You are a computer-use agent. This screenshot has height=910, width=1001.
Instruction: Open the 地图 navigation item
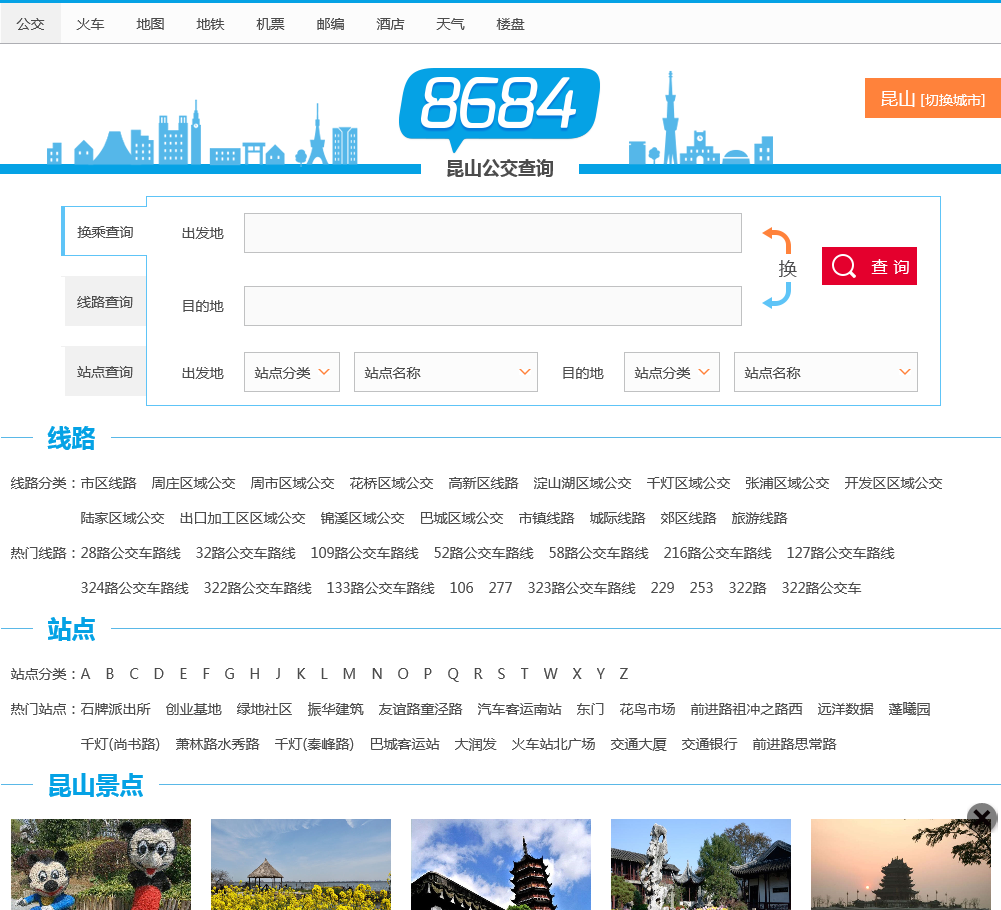click(x=150, y=24)
